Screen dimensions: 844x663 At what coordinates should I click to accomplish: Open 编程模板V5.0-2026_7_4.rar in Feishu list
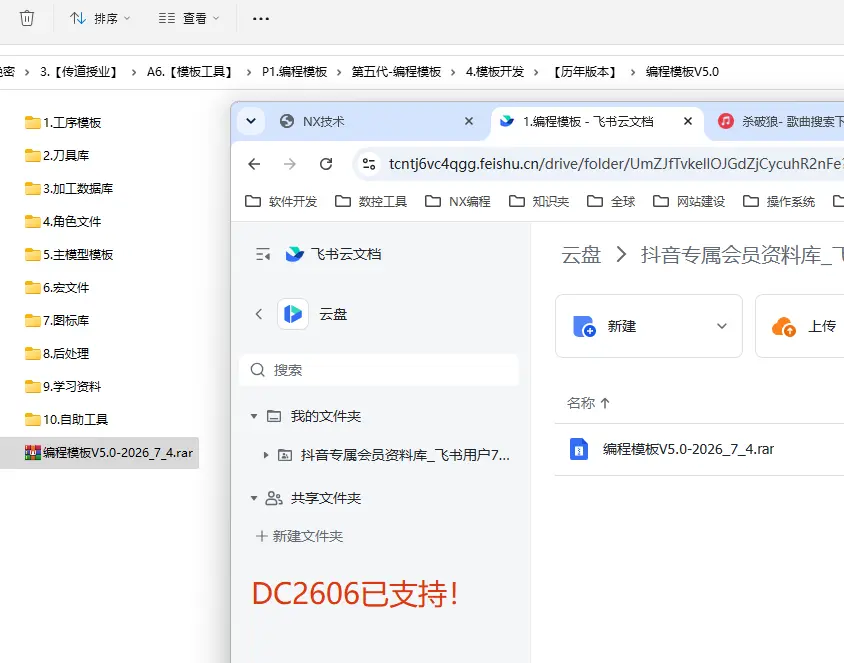tap(688, 449)
